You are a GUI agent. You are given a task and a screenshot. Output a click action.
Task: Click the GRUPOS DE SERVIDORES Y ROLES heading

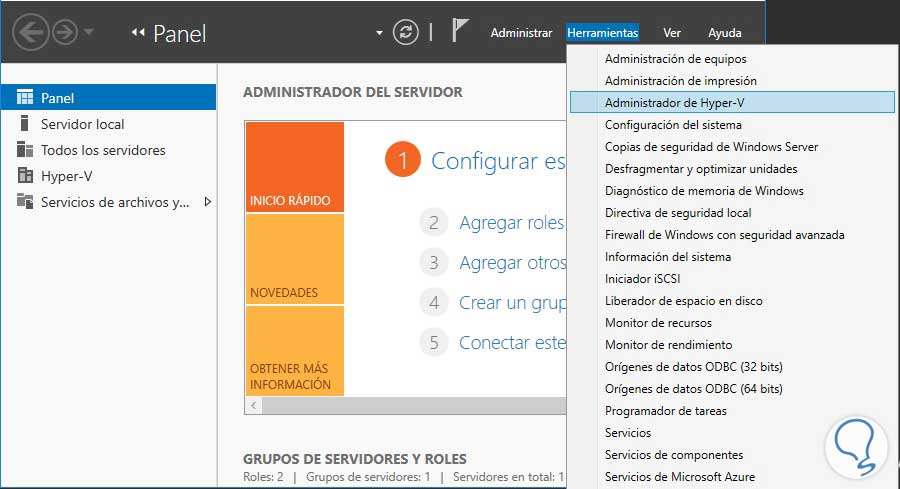point(355,459)
